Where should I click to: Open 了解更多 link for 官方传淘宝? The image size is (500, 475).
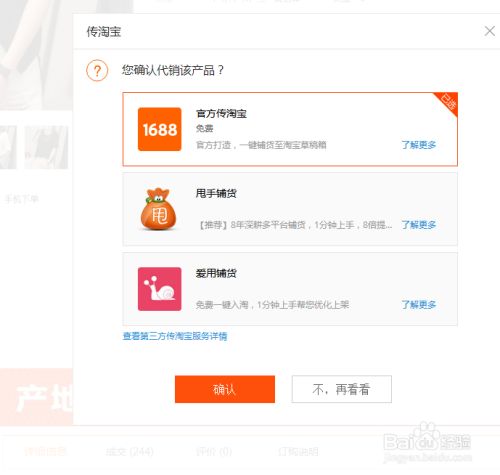point(419,145)
